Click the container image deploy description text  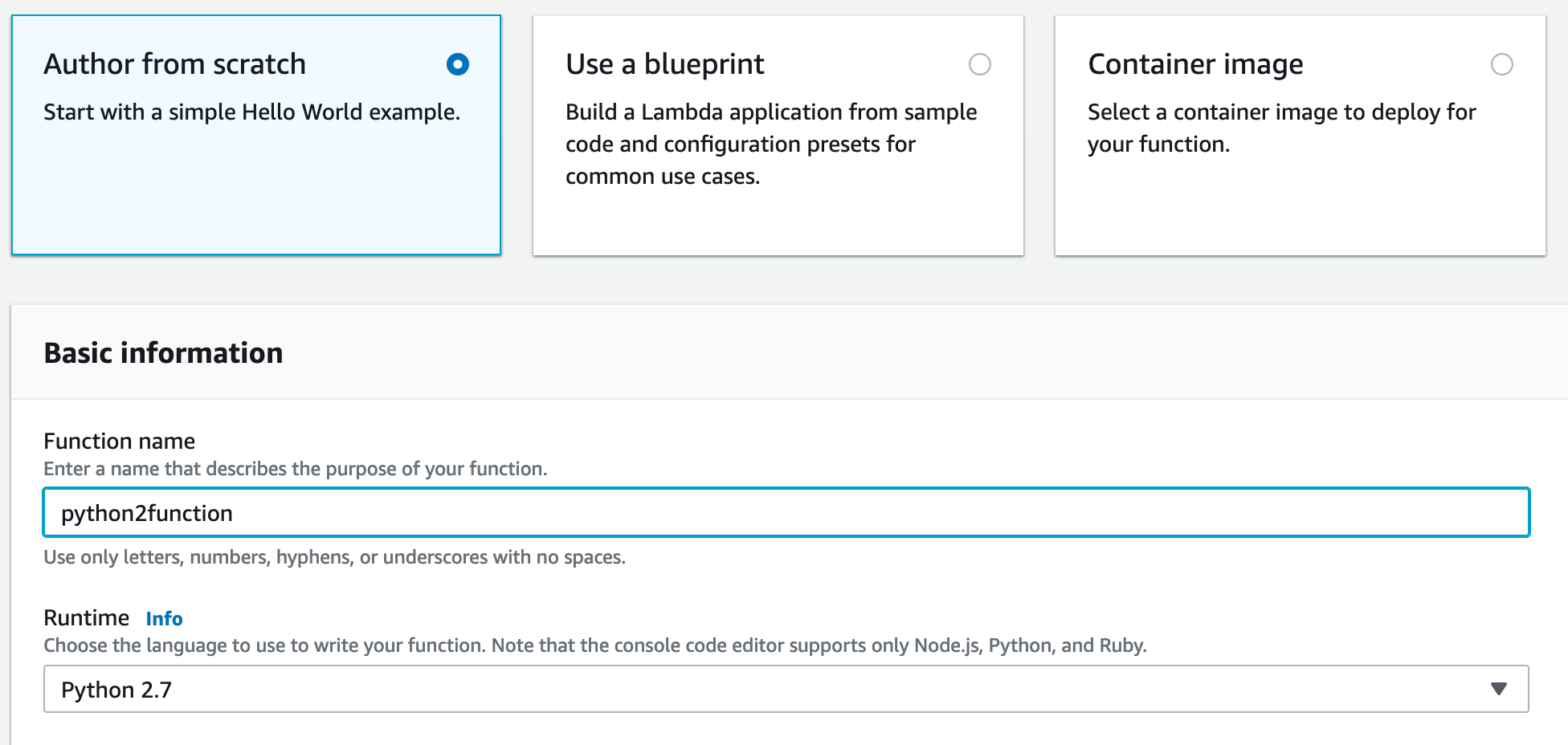[1281, 128]
